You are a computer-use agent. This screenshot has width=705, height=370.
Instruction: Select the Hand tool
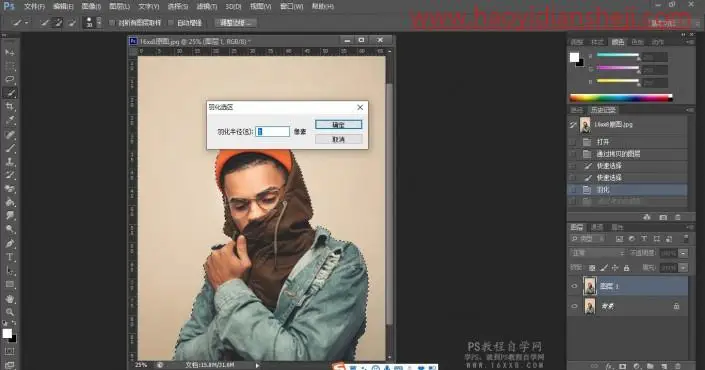coord(10,299)
